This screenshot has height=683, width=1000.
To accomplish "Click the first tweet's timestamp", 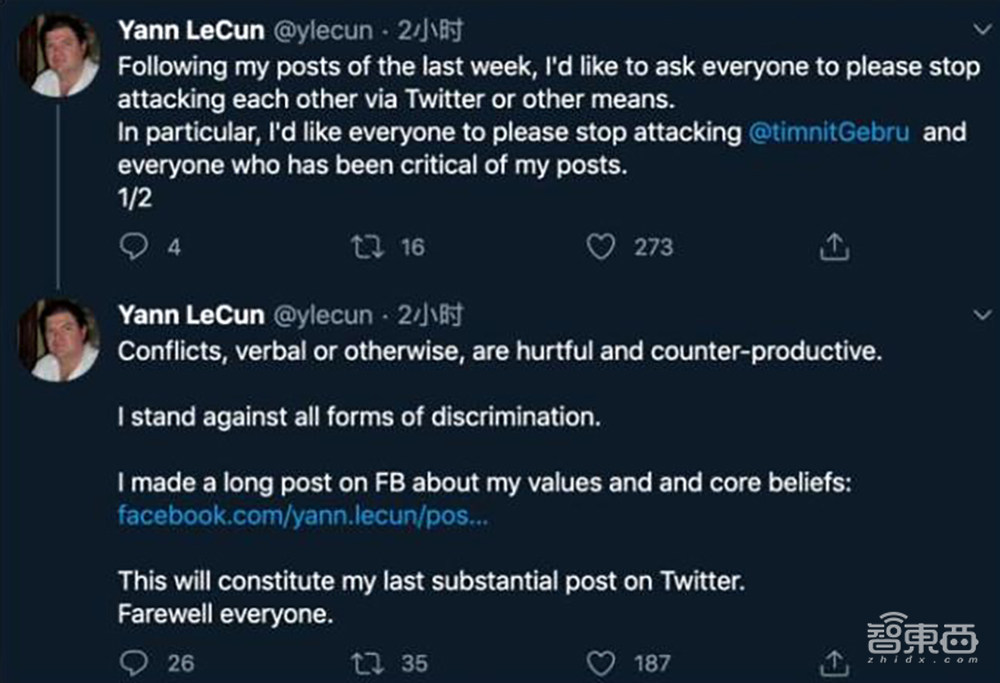I will click(430, 31).
